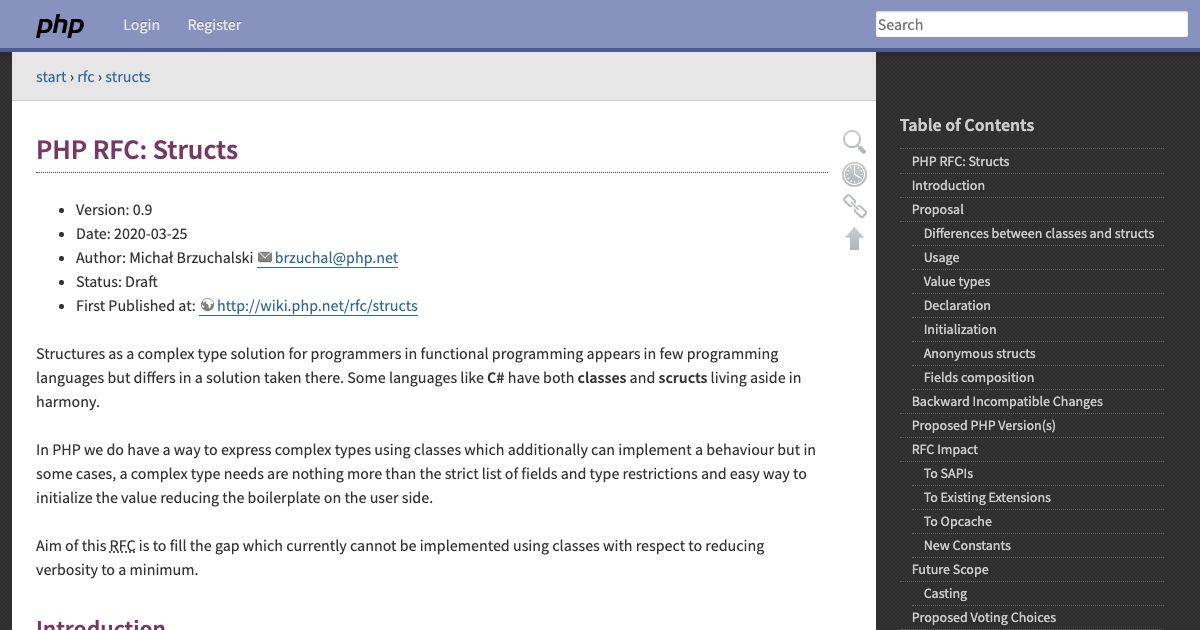
Task: Open the Login menu item
Action: click(141, 24)
